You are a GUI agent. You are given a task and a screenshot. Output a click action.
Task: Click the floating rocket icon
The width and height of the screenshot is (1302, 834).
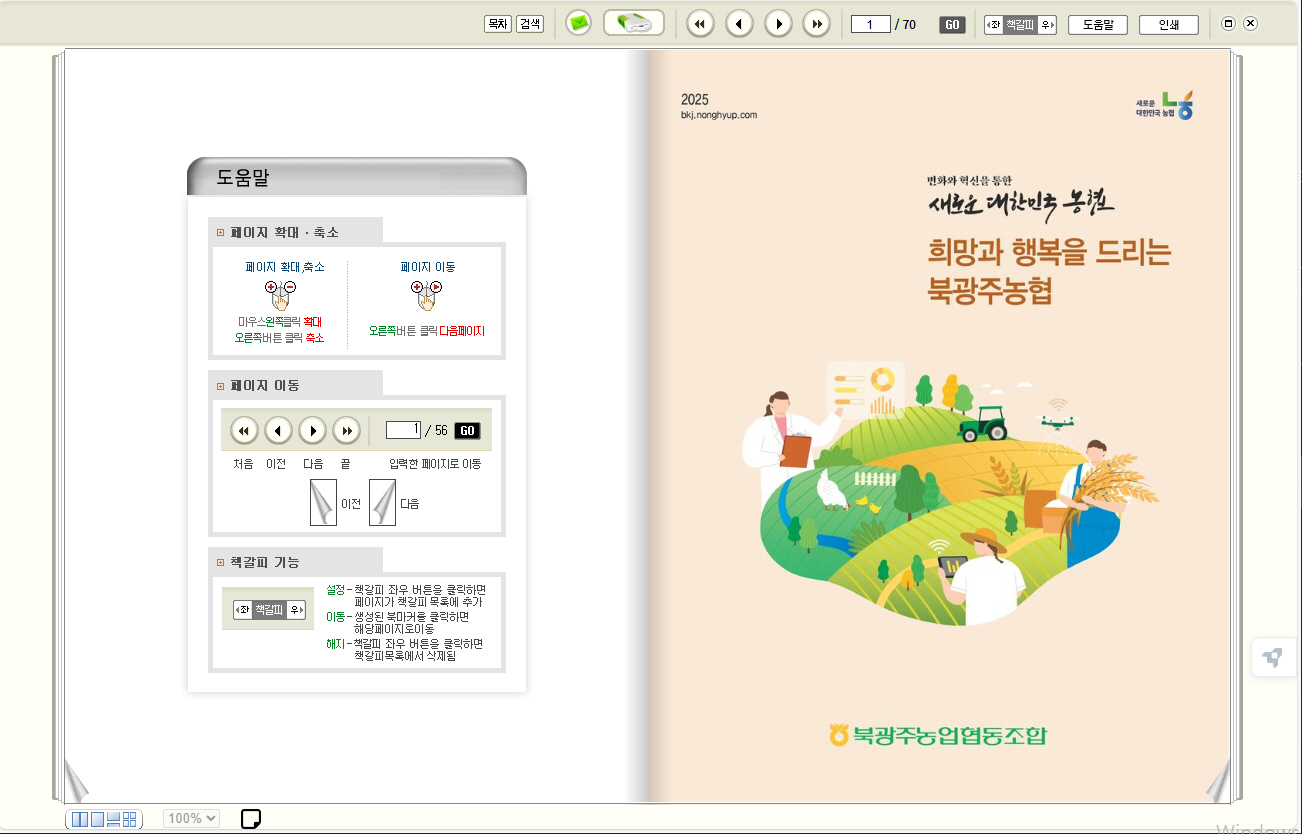pyautogui.click(x=1273, y=657)
